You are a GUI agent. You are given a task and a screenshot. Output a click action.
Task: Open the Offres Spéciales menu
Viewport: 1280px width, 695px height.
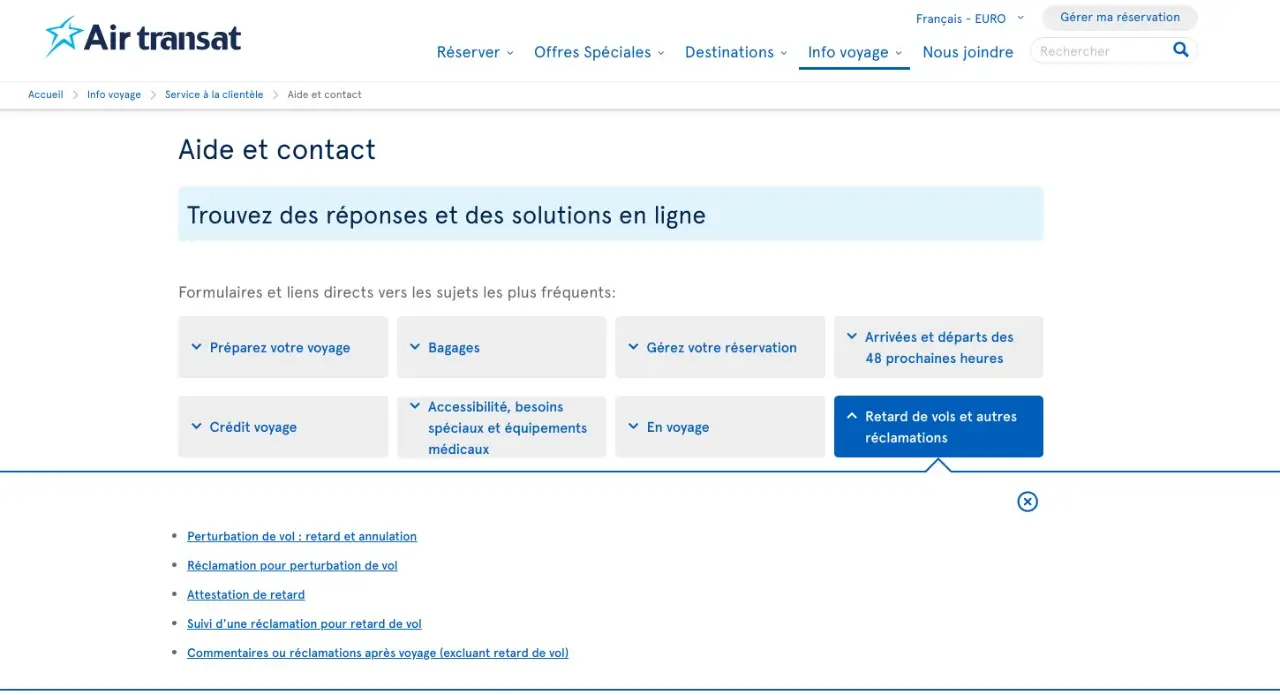coord(599,52)
